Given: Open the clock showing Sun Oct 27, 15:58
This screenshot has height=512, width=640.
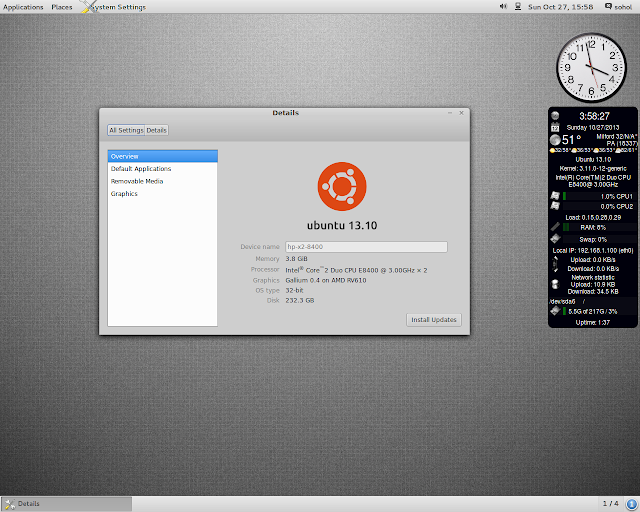Looking at the screenshot, I should [560, 7].
